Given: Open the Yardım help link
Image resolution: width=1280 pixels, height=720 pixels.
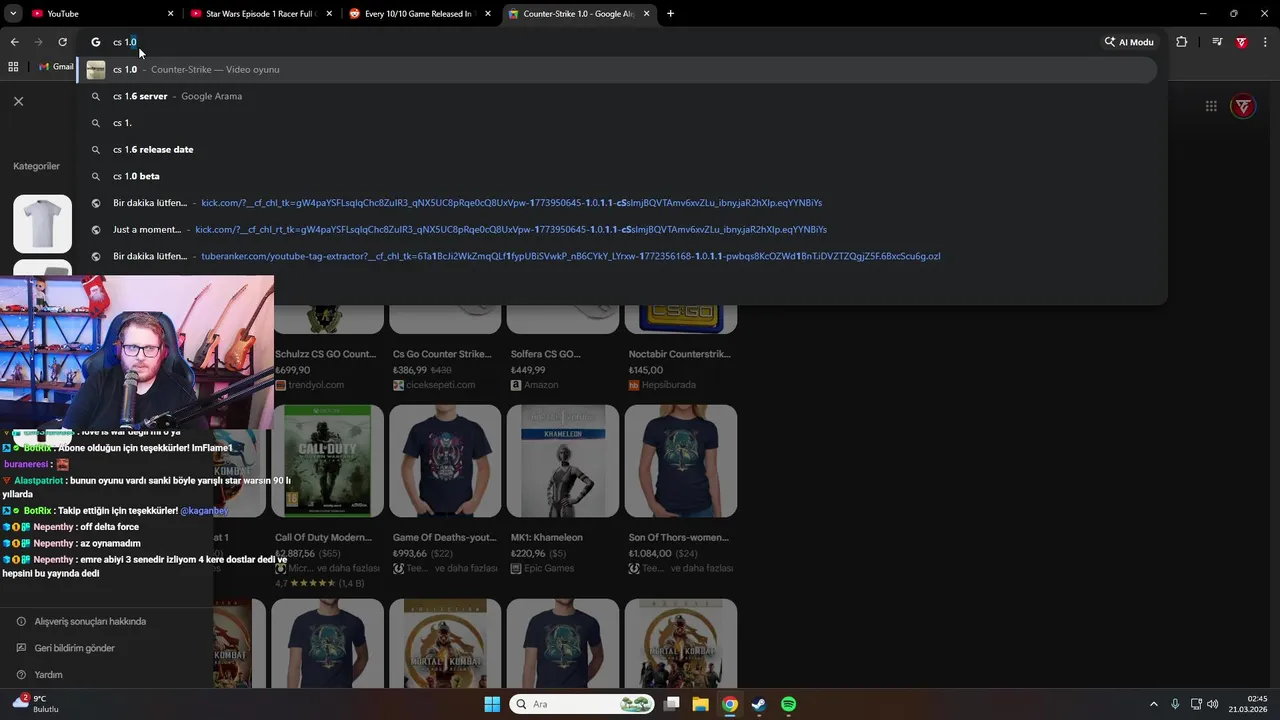Looking at the screenshot, I should [48, 675].
